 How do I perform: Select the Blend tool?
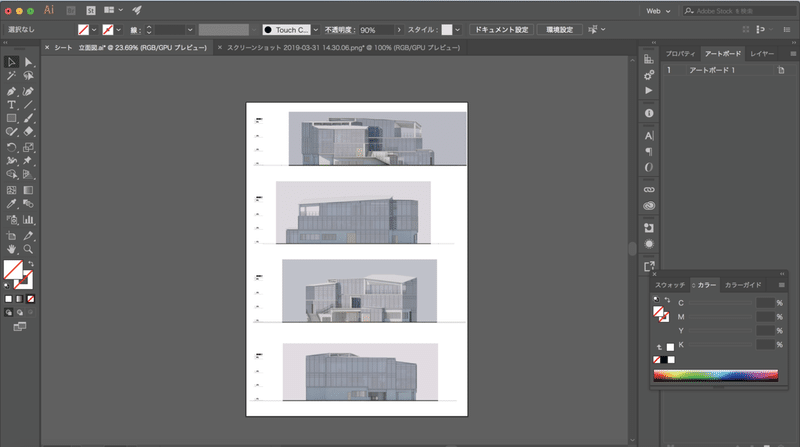click(x=28, y=204)
